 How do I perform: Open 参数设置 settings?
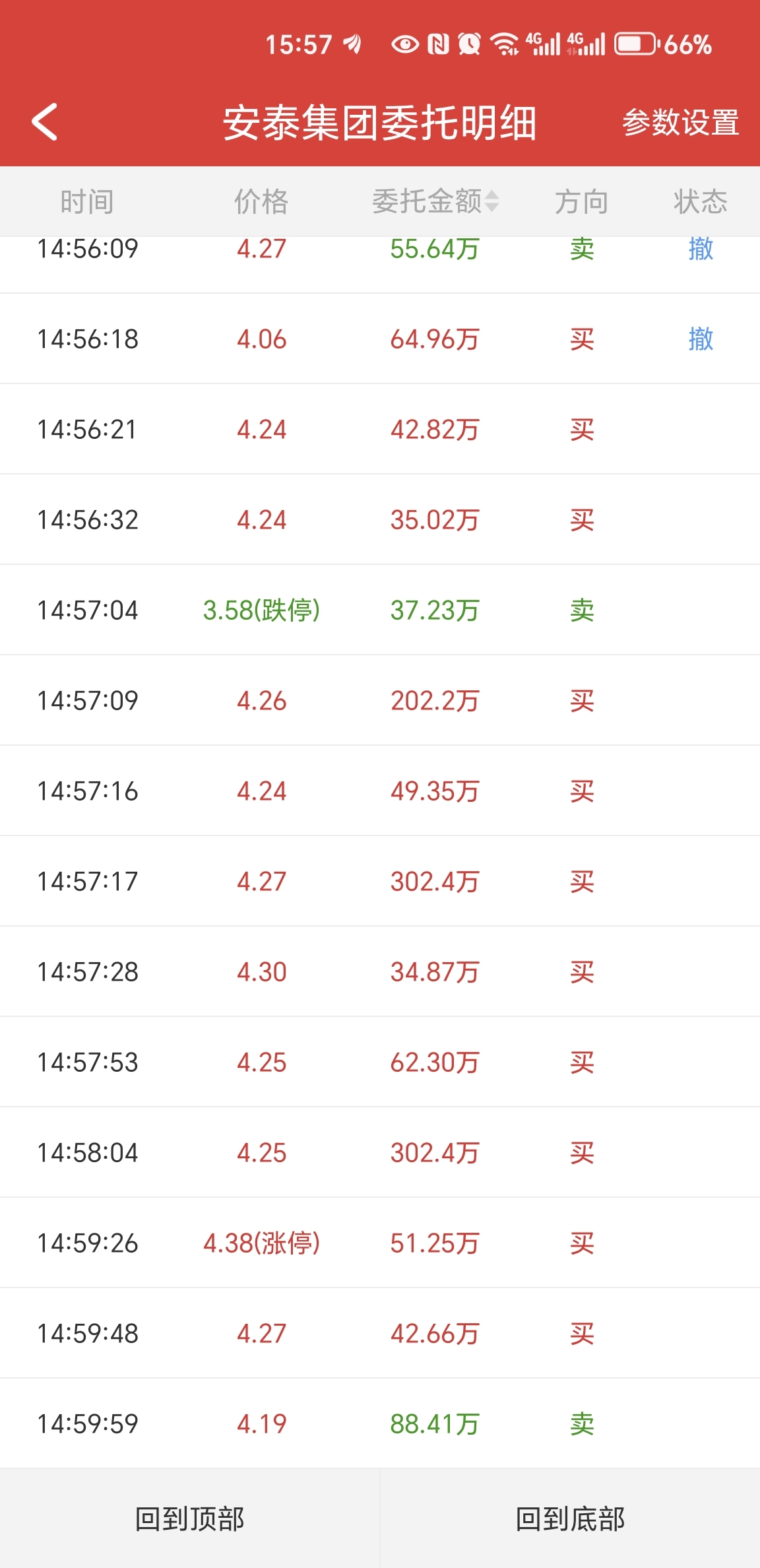(x=680, y=123)
